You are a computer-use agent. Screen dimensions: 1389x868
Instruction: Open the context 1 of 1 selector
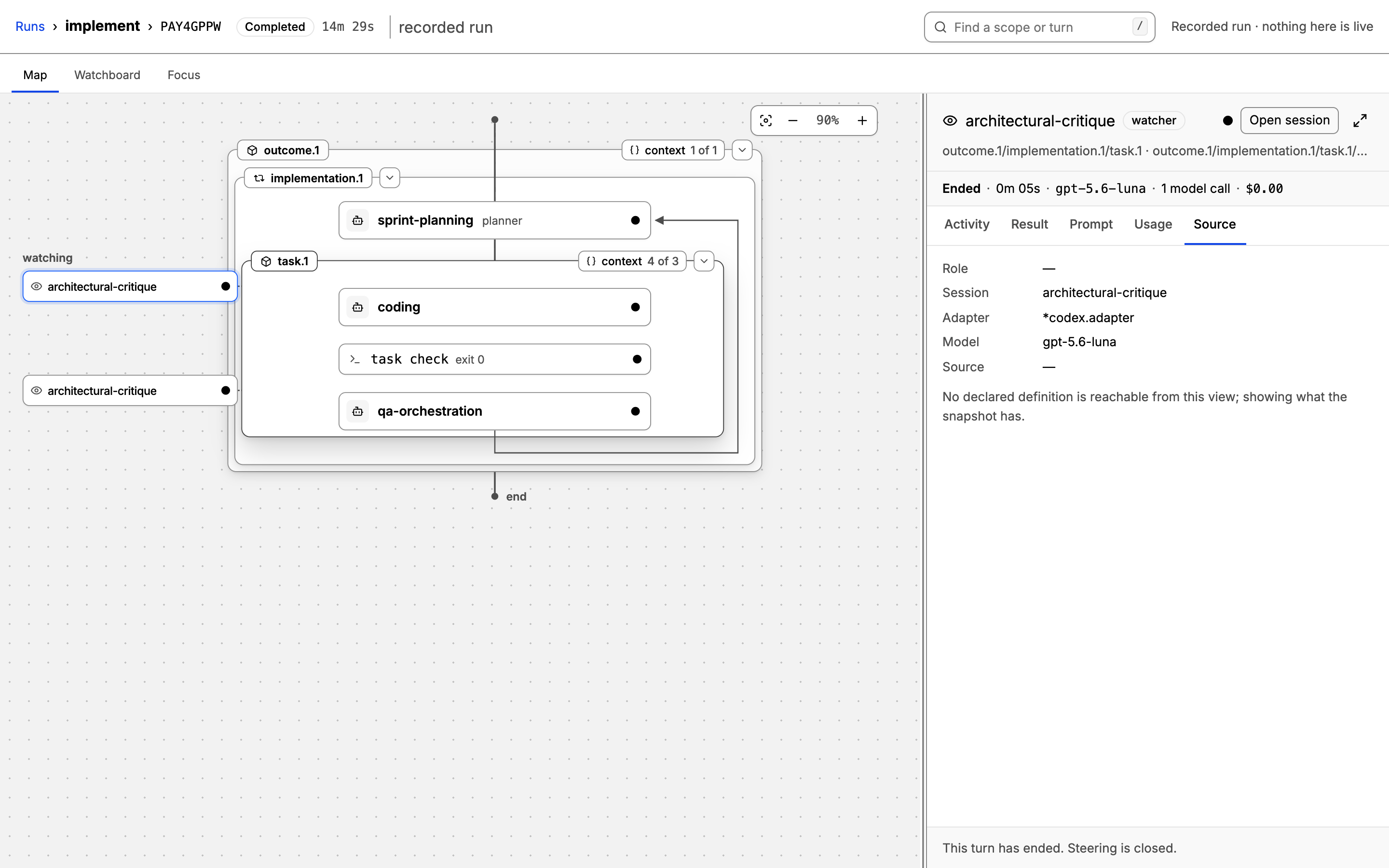(673, 150)
